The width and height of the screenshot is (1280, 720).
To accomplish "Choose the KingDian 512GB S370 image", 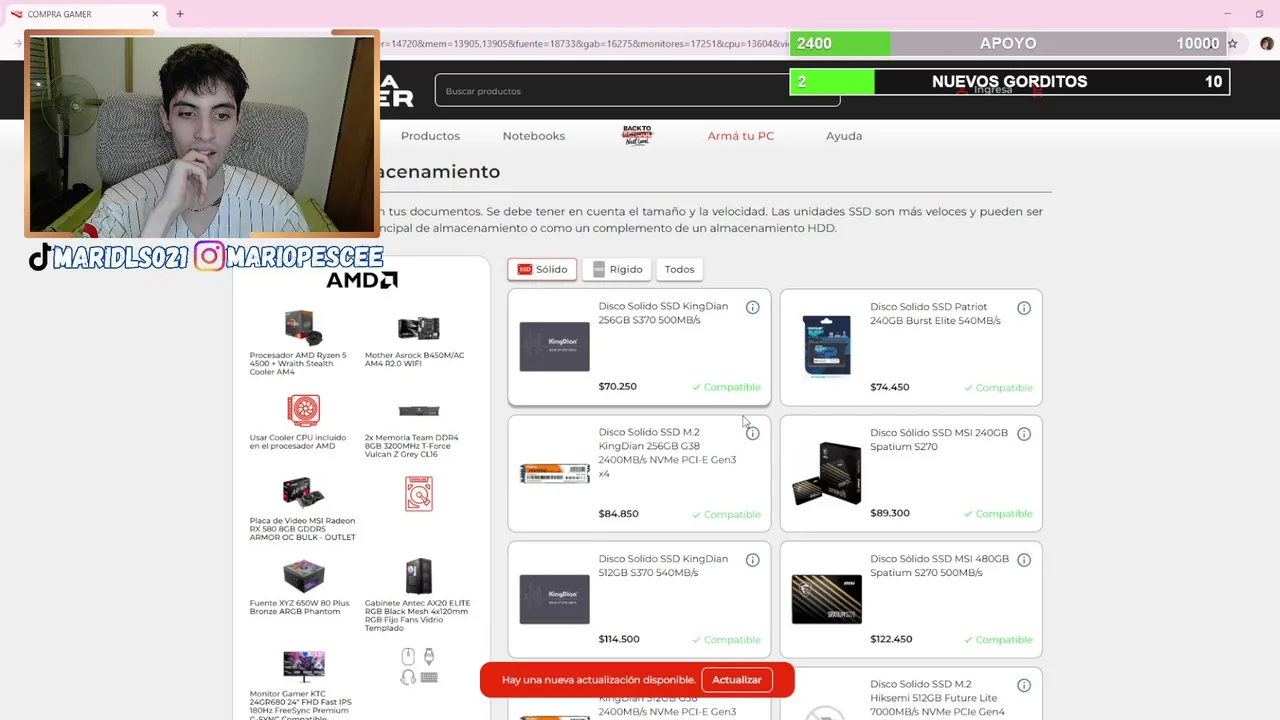I will click(x=554, y=599).
